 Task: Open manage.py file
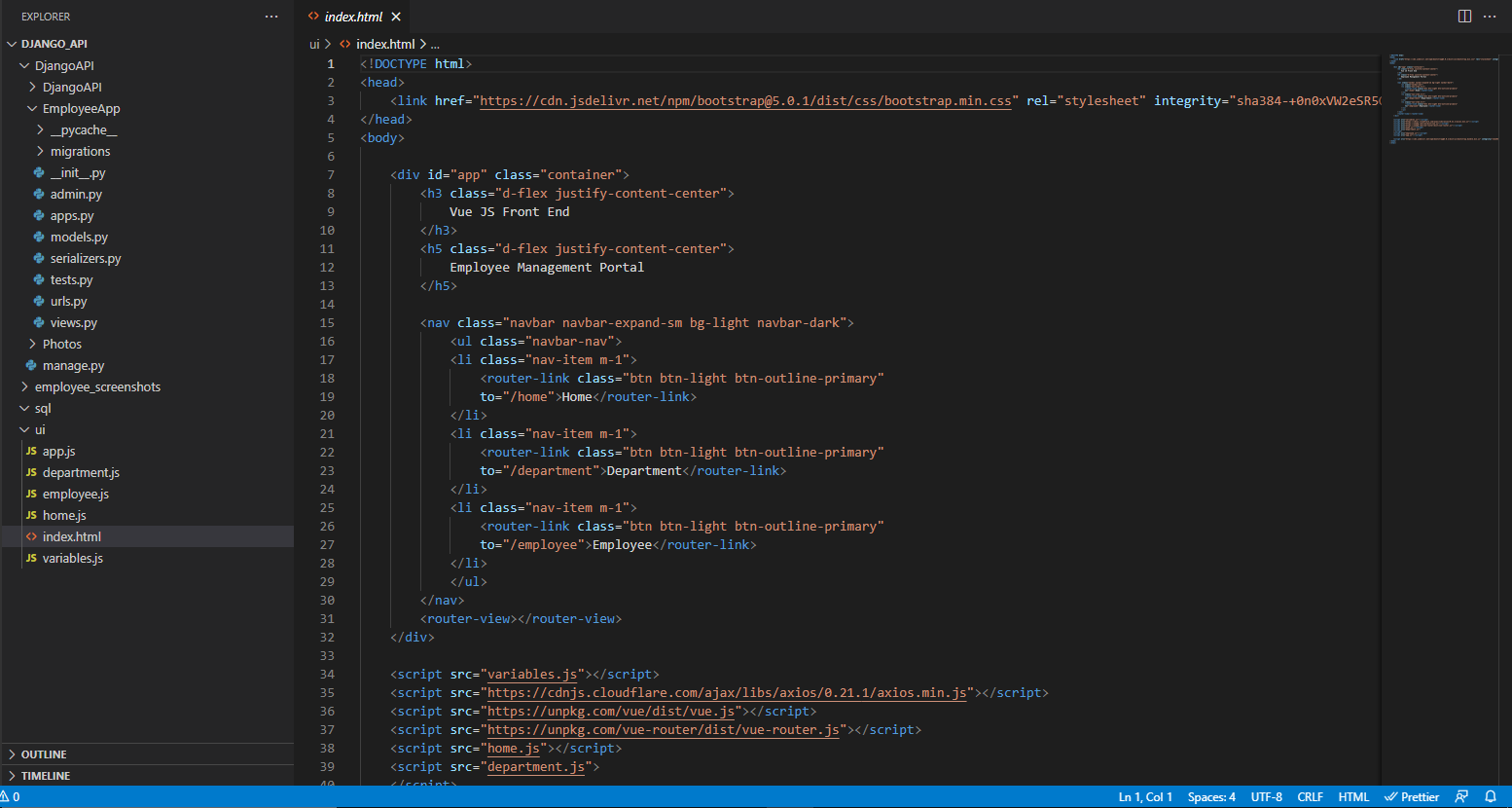coord(147,365)
